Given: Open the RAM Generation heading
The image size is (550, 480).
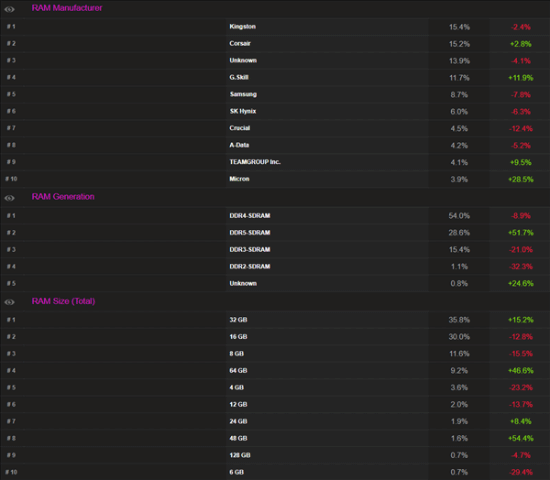Looking at the screenshot, I should tap(63, 196).
